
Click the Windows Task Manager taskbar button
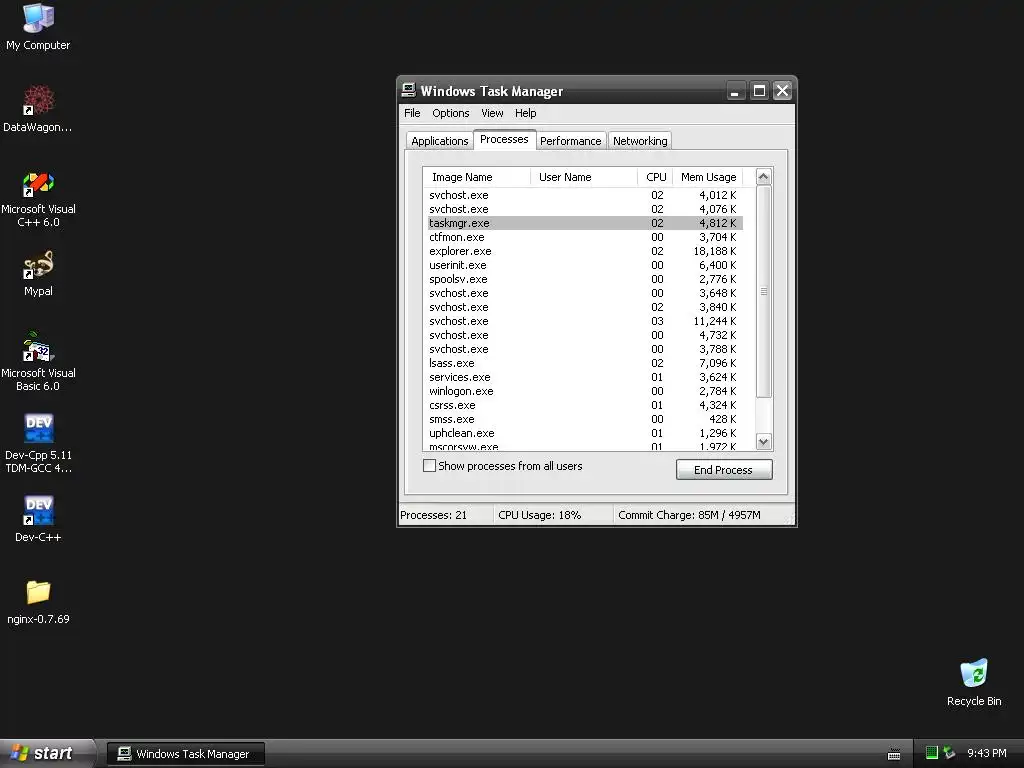(x=185, y=754)
